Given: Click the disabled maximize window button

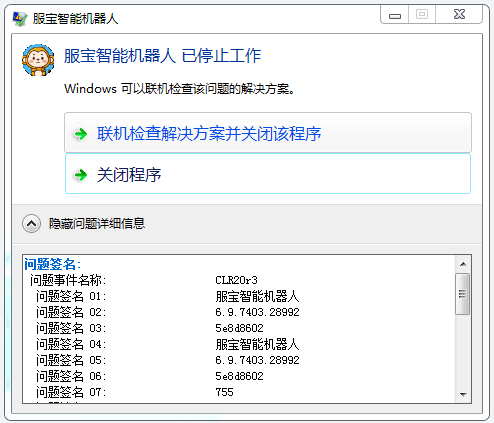Looking at the screenshot, I should click(422, 15).
